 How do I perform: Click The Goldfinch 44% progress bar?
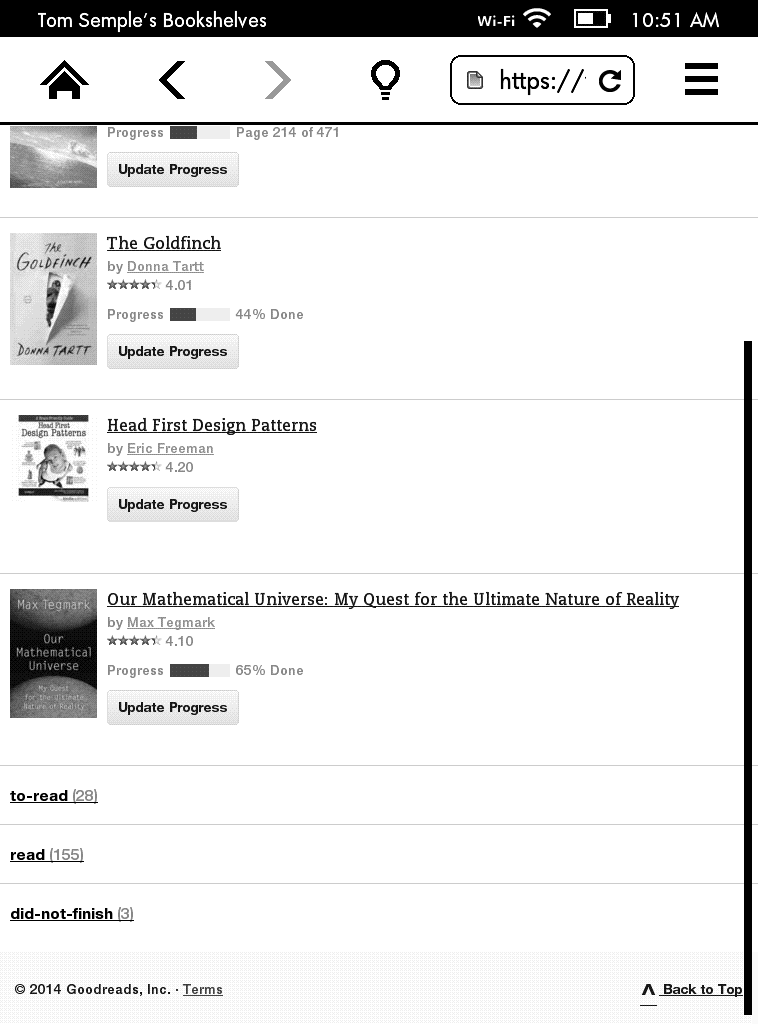point(199,315)
